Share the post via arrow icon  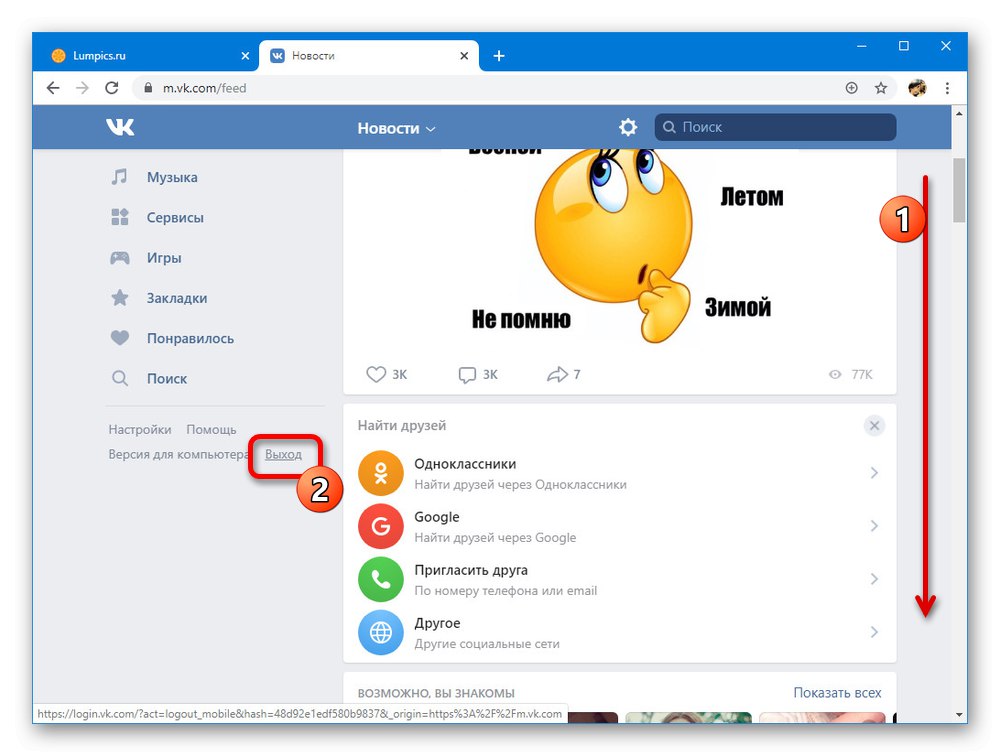click(x=557, y=374)
